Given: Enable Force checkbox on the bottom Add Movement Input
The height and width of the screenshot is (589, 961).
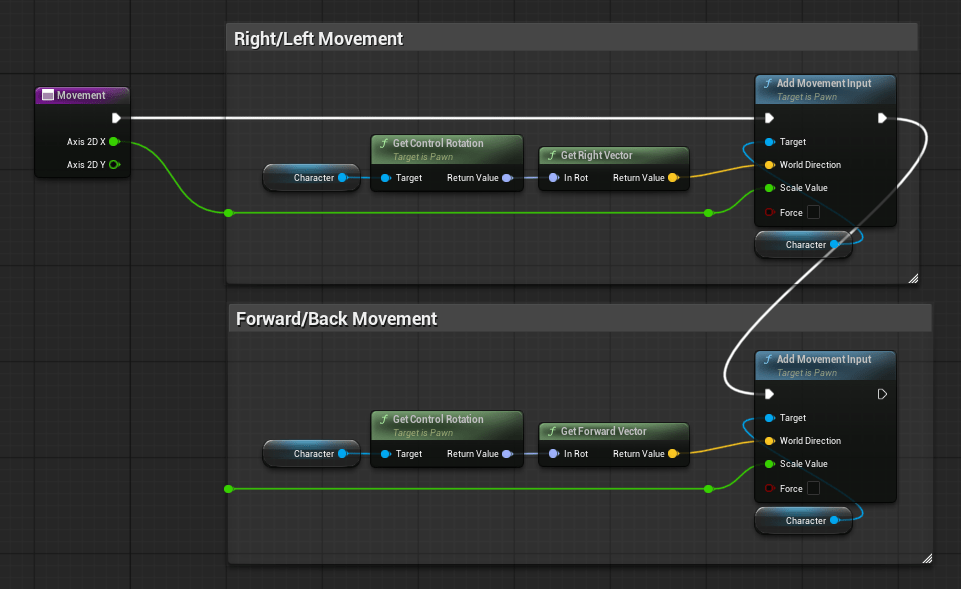Looking at the screenshot, I should (x=814, y=488).
